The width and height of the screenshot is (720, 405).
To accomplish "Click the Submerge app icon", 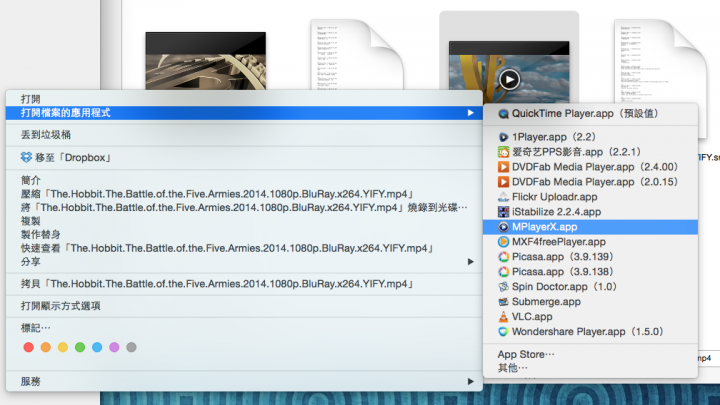I will tap(503, 302).
